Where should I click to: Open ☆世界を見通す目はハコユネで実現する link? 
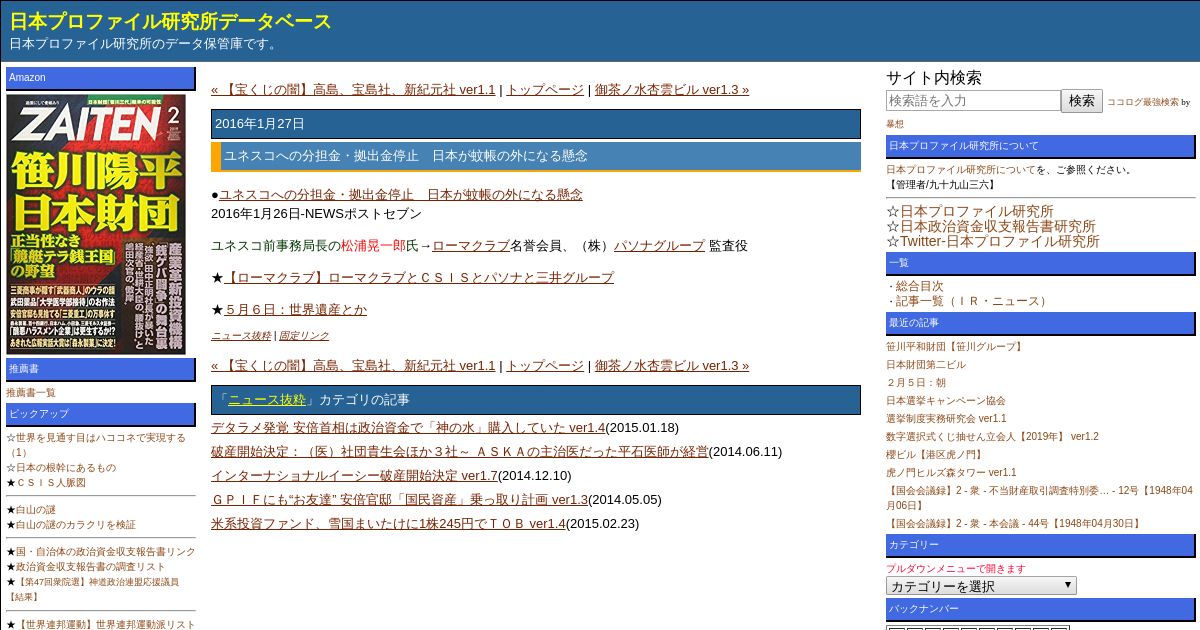[96, 444]
